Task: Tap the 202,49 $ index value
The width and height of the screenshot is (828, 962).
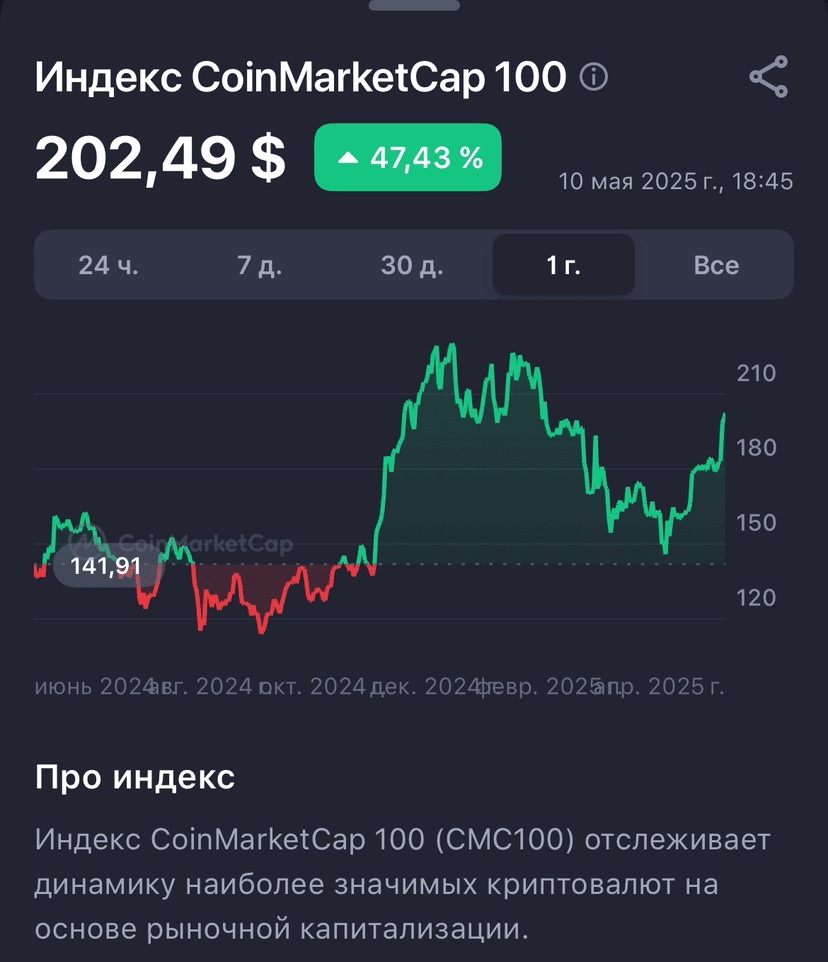Action: pos(160,158)
